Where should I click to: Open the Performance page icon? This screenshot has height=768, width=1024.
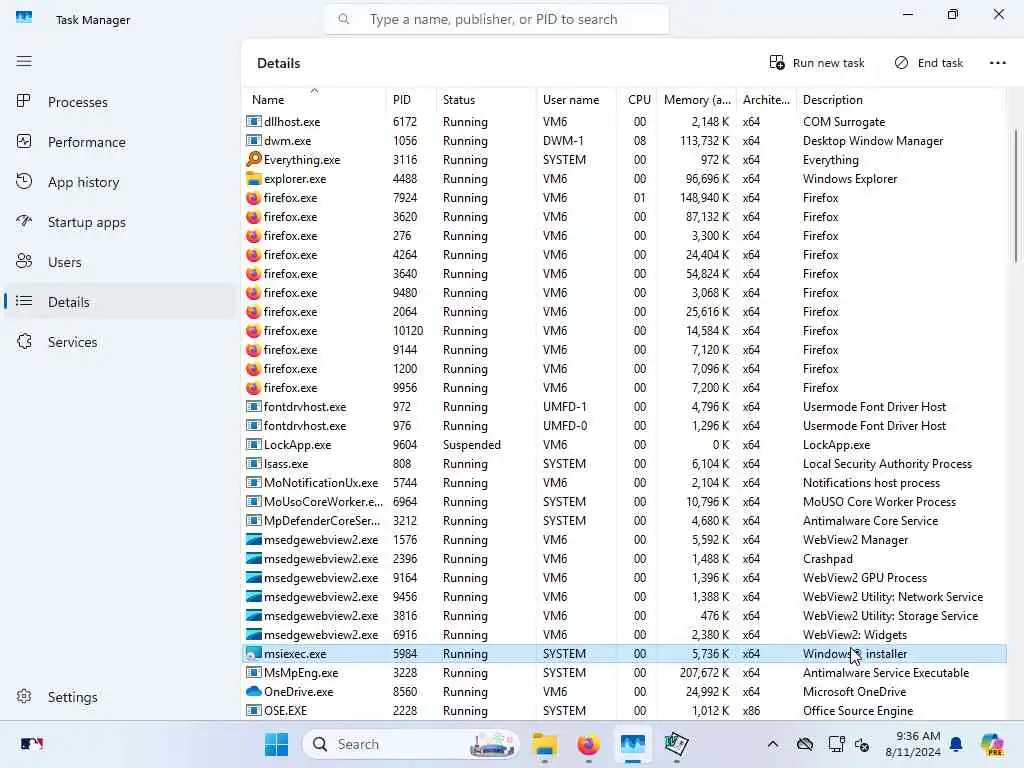(24, 142)
